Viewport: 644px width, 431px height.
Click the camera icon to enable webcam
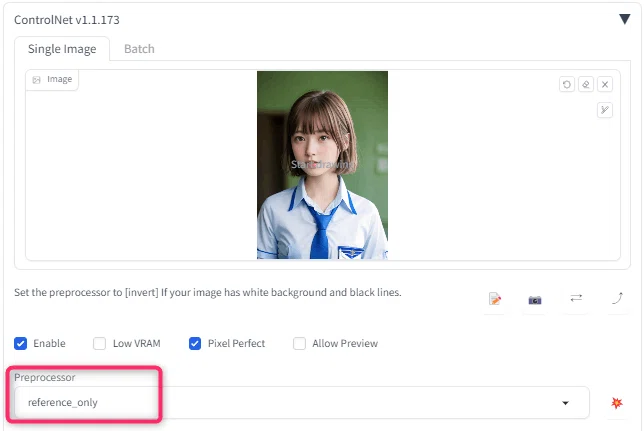(x=535, y=300)
